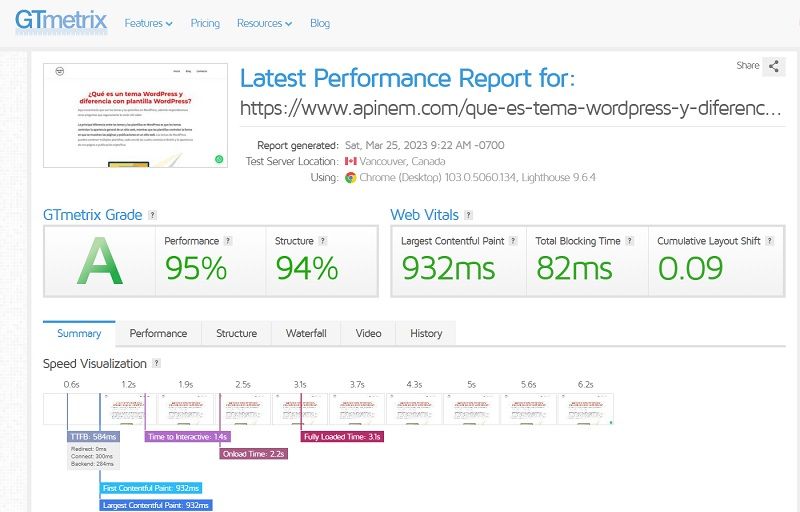
Task: Open the filmstrip frame at 6.2s
Action: pyautogui.click(x=586, y=409)
